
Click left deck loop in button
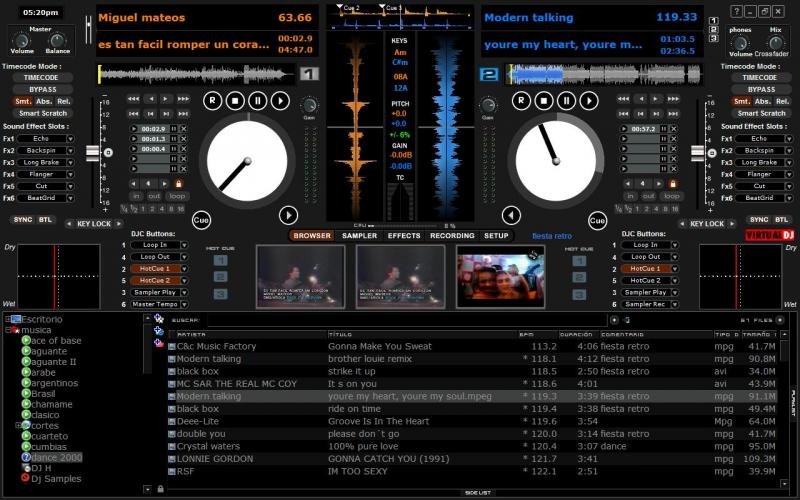(136, 196)
